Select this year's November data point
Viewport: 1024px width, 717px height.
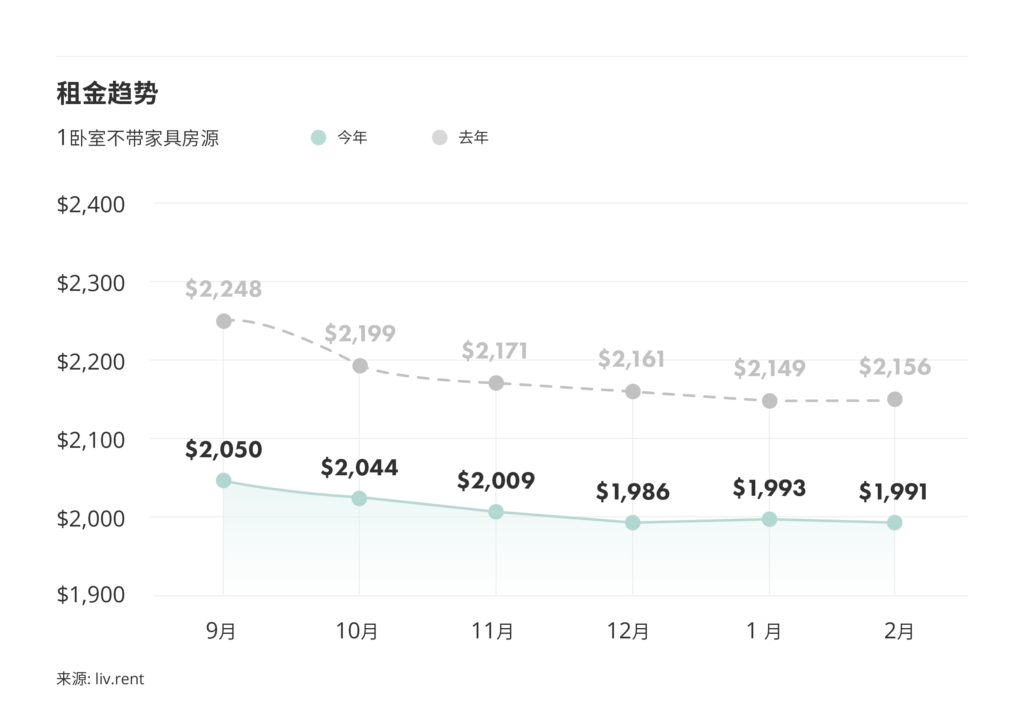[x=496, y=512]
